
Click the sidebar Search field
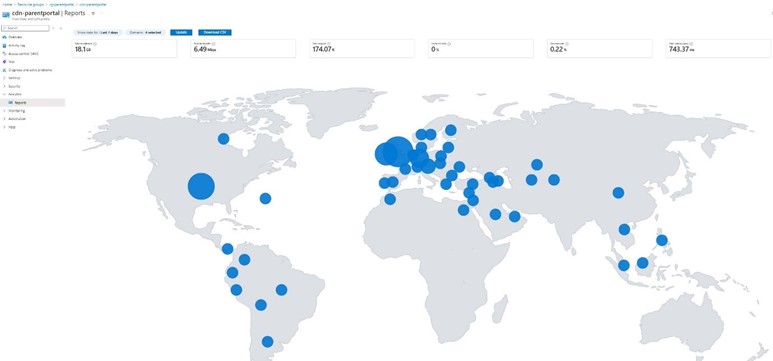pos(26,28)
